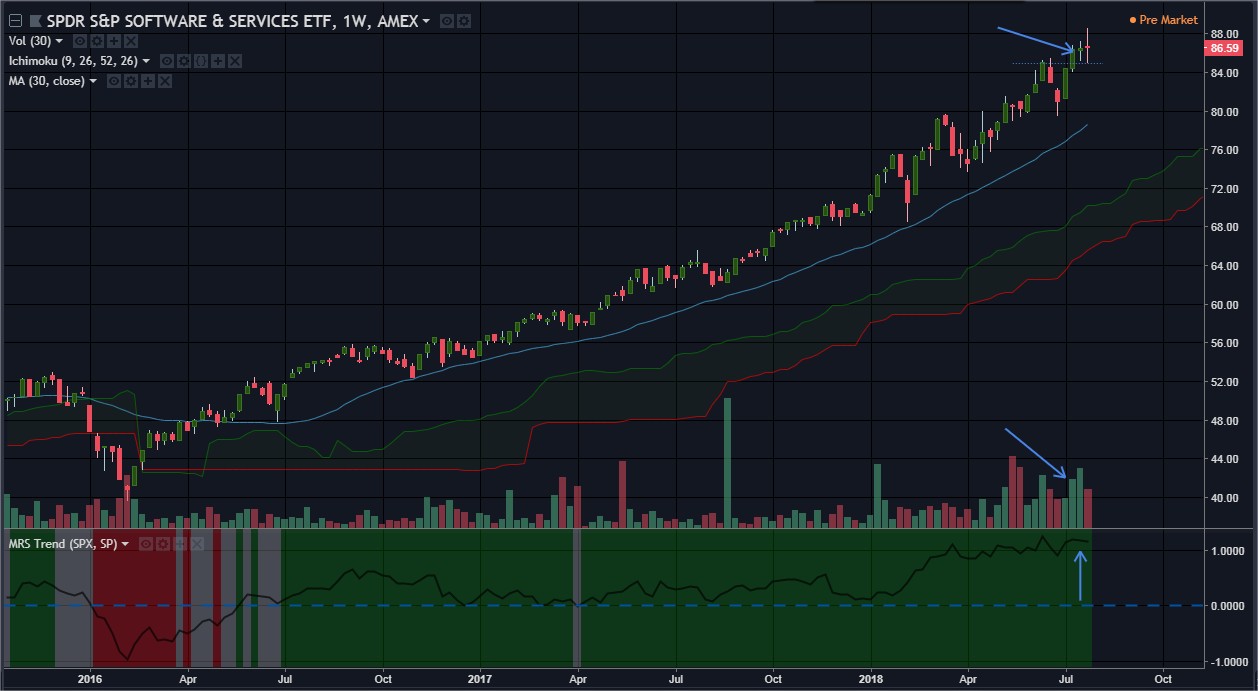This screenshot has height=691, width=1258.
Task: Toggle Ichimoku indicator visibility eye
Action: pyautogui.click(x=167, y=61)
